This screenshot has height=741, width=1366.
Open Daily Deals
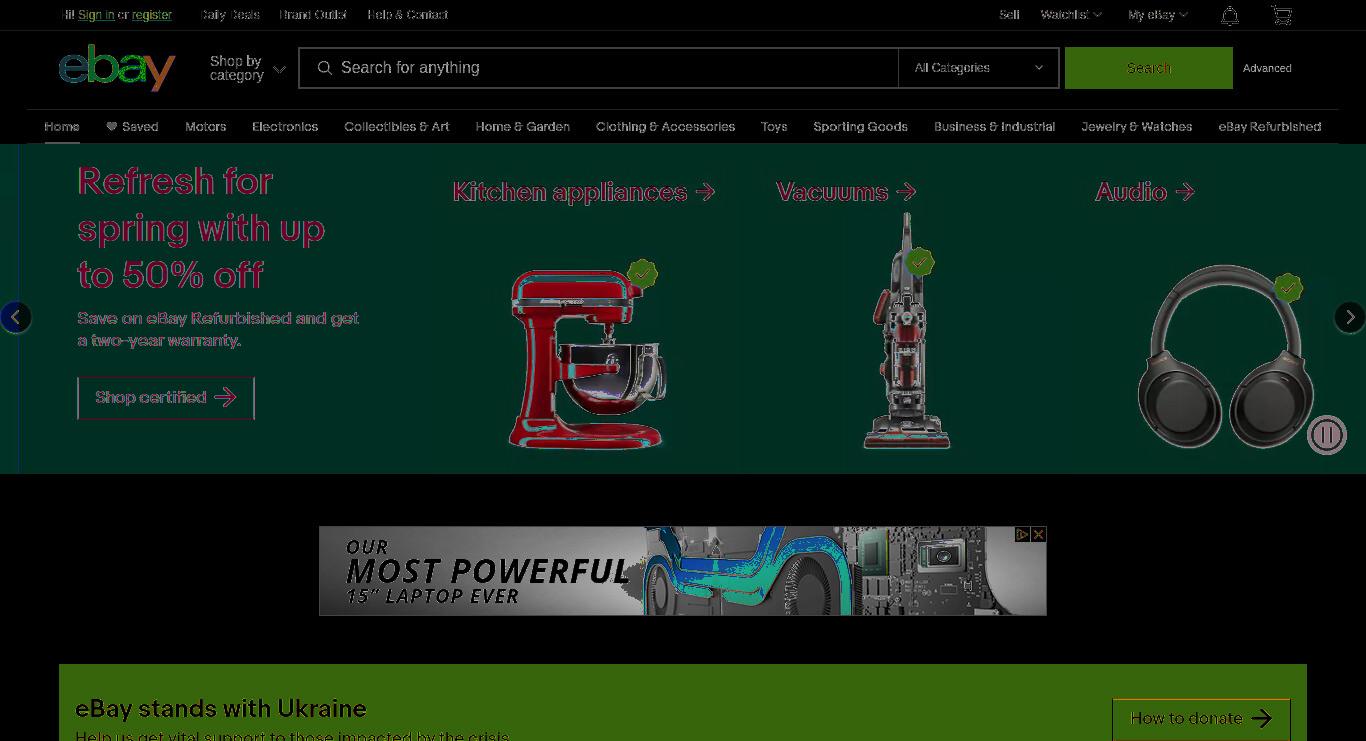click(x=230, y=15)
